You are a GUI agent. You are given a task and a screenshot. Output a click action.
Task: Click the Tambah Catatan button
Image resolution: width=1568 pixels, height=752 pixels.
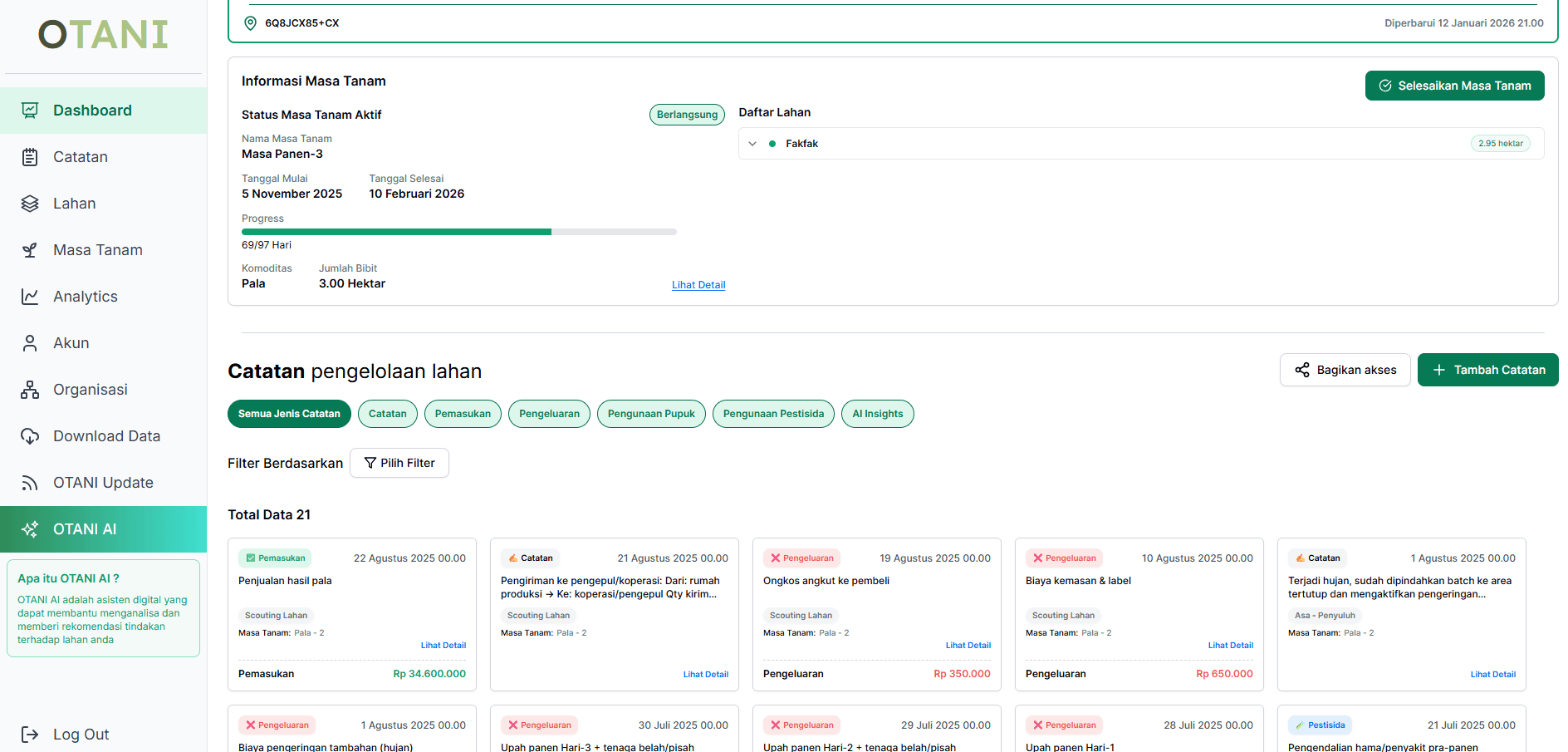pyautogui.click(x=1487, y=370)
